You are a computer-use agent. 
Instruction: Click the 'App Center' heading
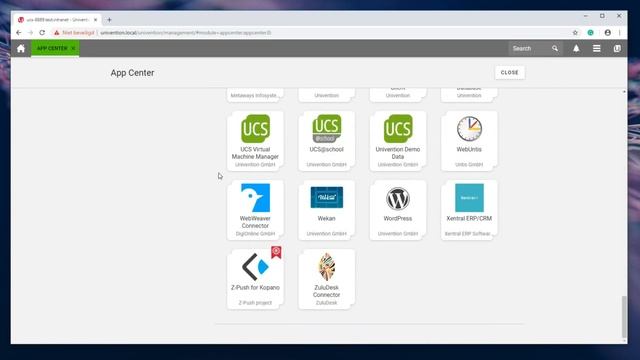pos(132,73)
